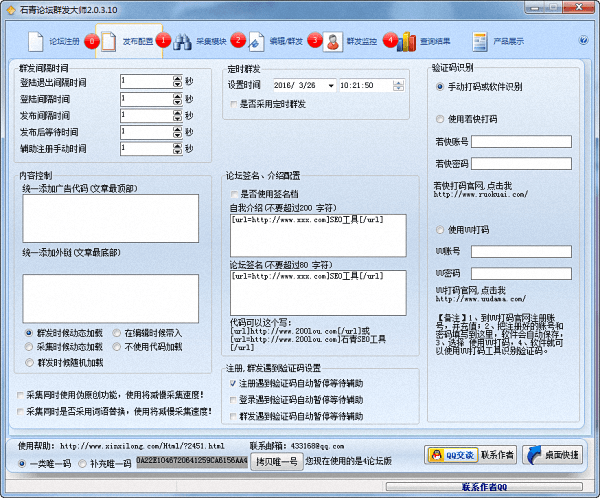The height and width of the screenshot is (498, 600).
Task: Uncheck 注册遇到验证码自动暂停等待辅助 checkbox
Action: coord(232,383)
